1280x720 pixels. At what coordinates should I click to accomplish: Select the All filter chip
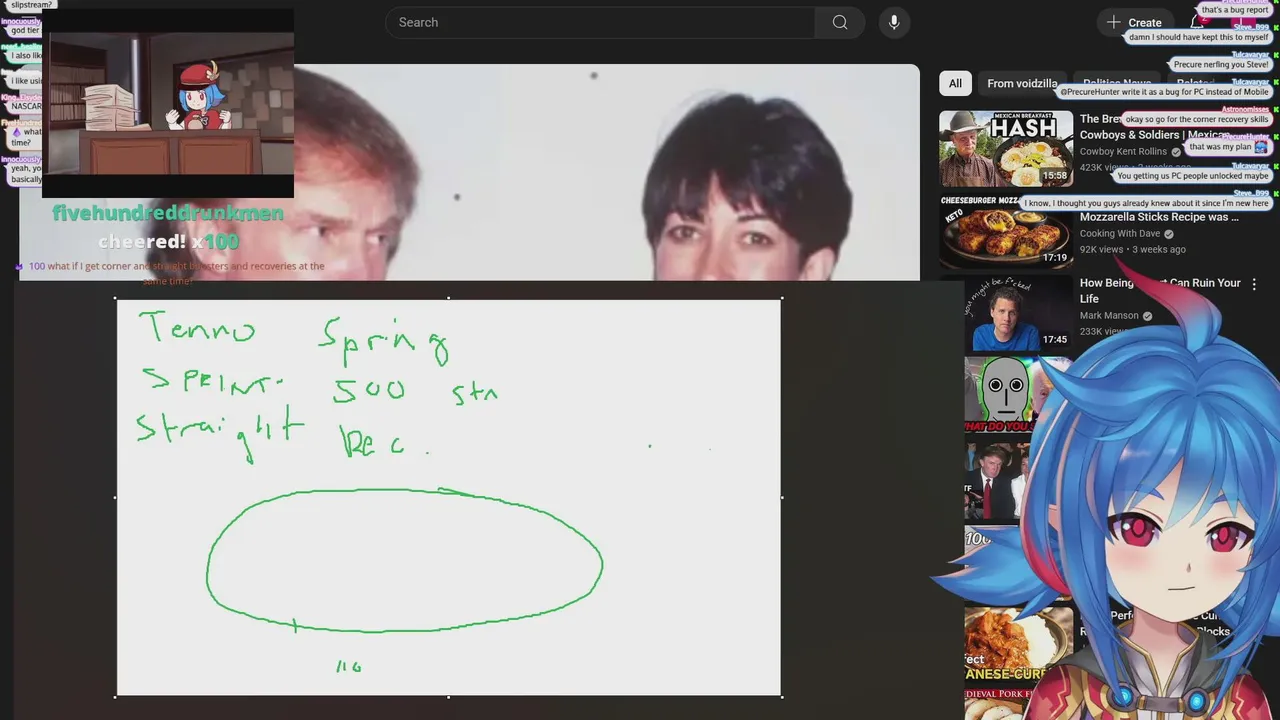click(955, 84)
